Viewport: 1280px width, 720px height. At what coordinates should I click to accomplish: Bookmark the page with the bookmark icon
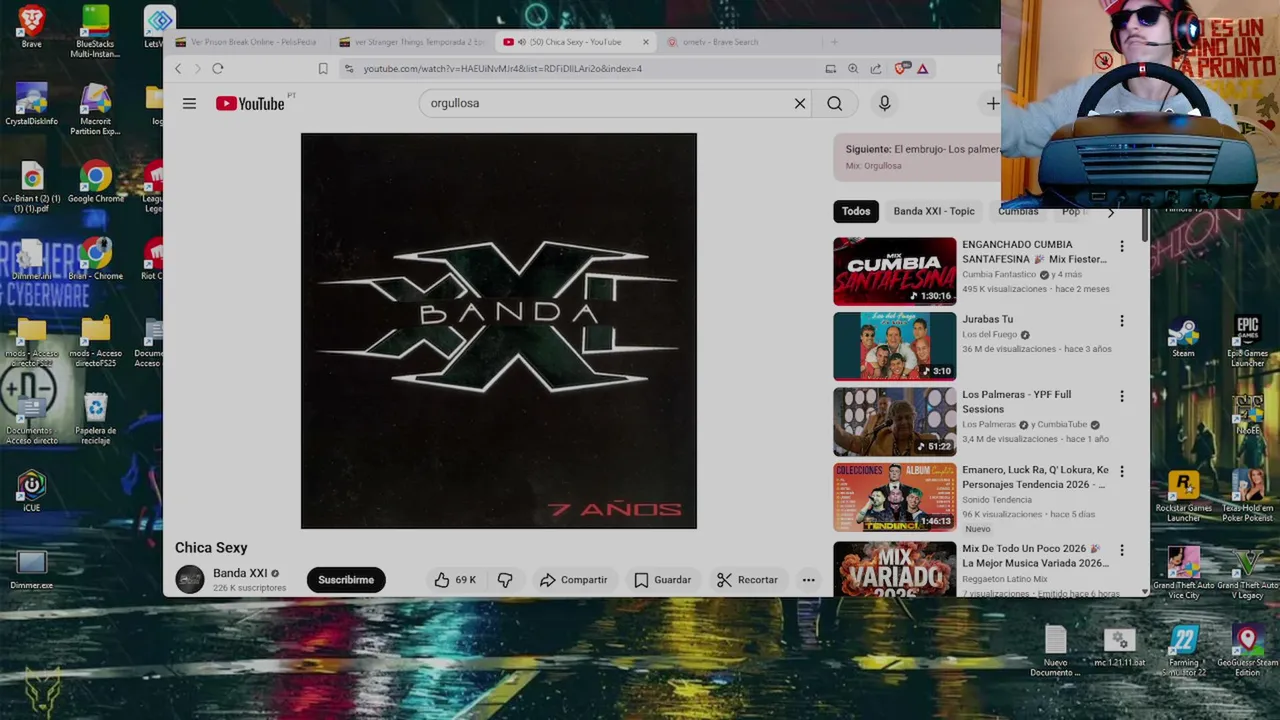(323, 69)
